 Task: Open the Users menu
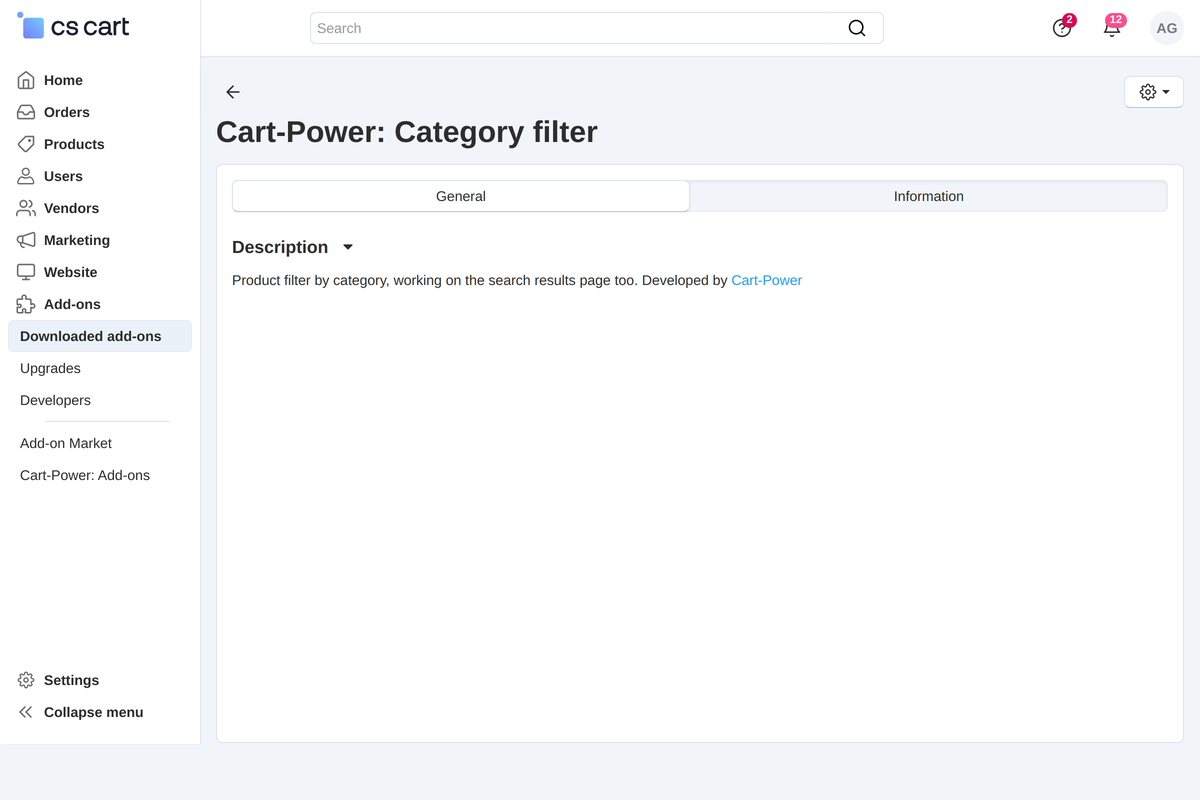(x=63, y=176)
